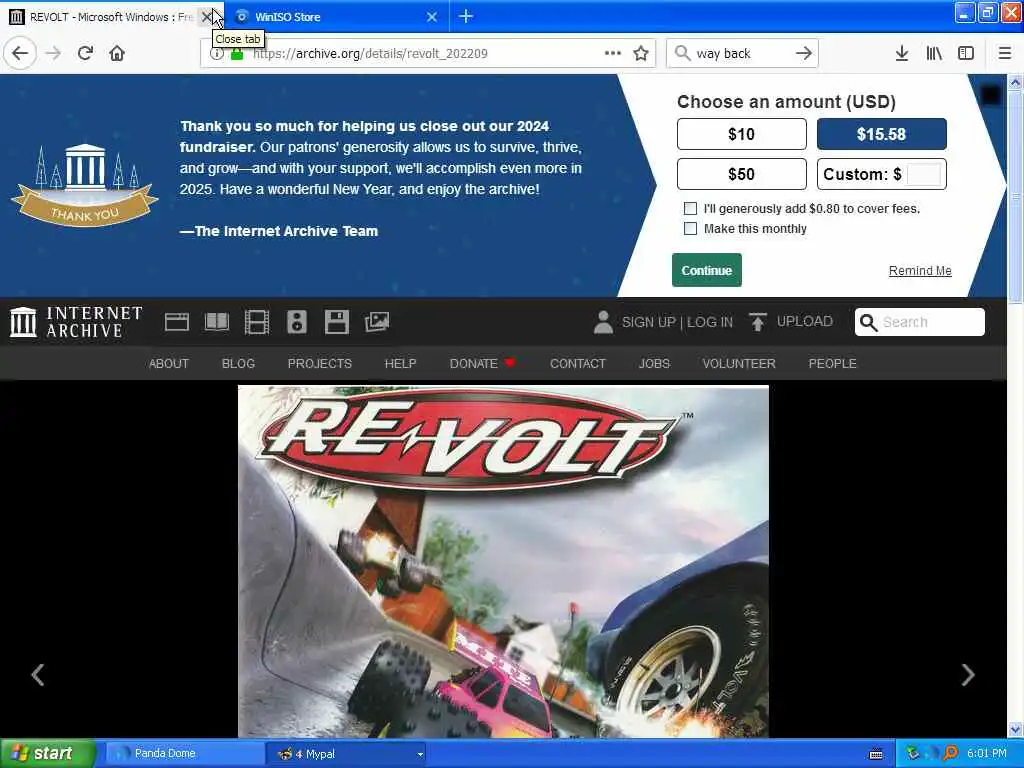
Task: Open the DONATE menu item
Action: click(x=482, y=364)
